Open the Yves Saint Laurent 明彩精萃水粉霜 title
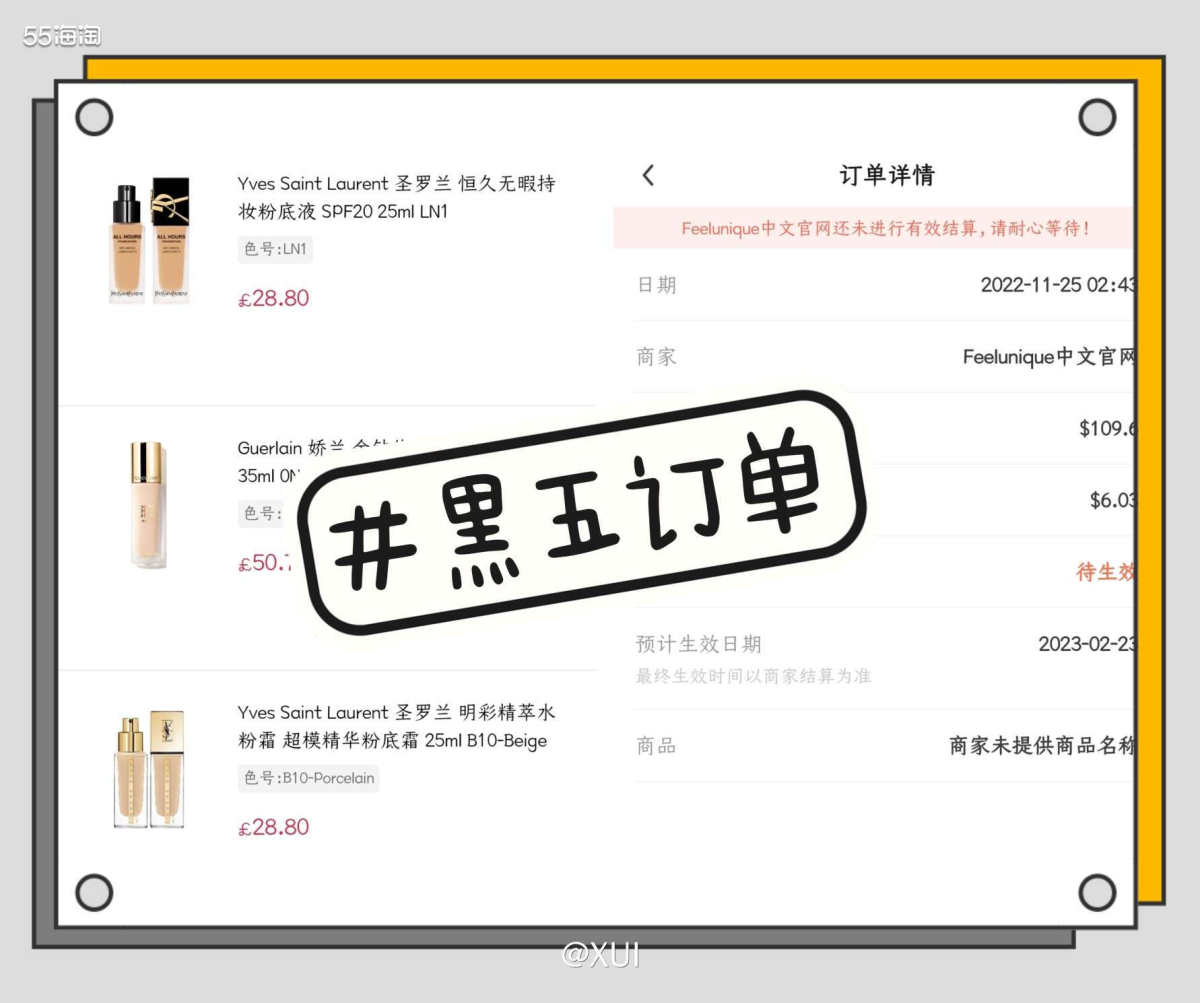This screenshot has width=1200, height=1003. [x=396, y=727]
